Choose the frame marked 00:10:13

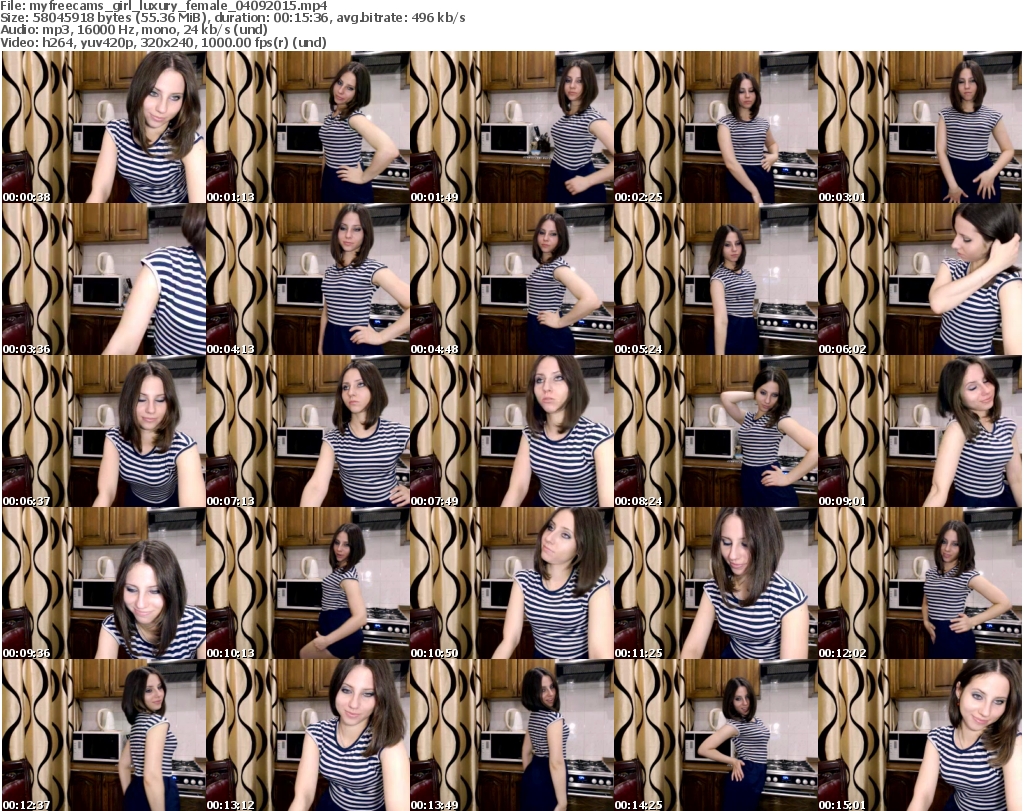pyautogui.click(x=308, y=583)
